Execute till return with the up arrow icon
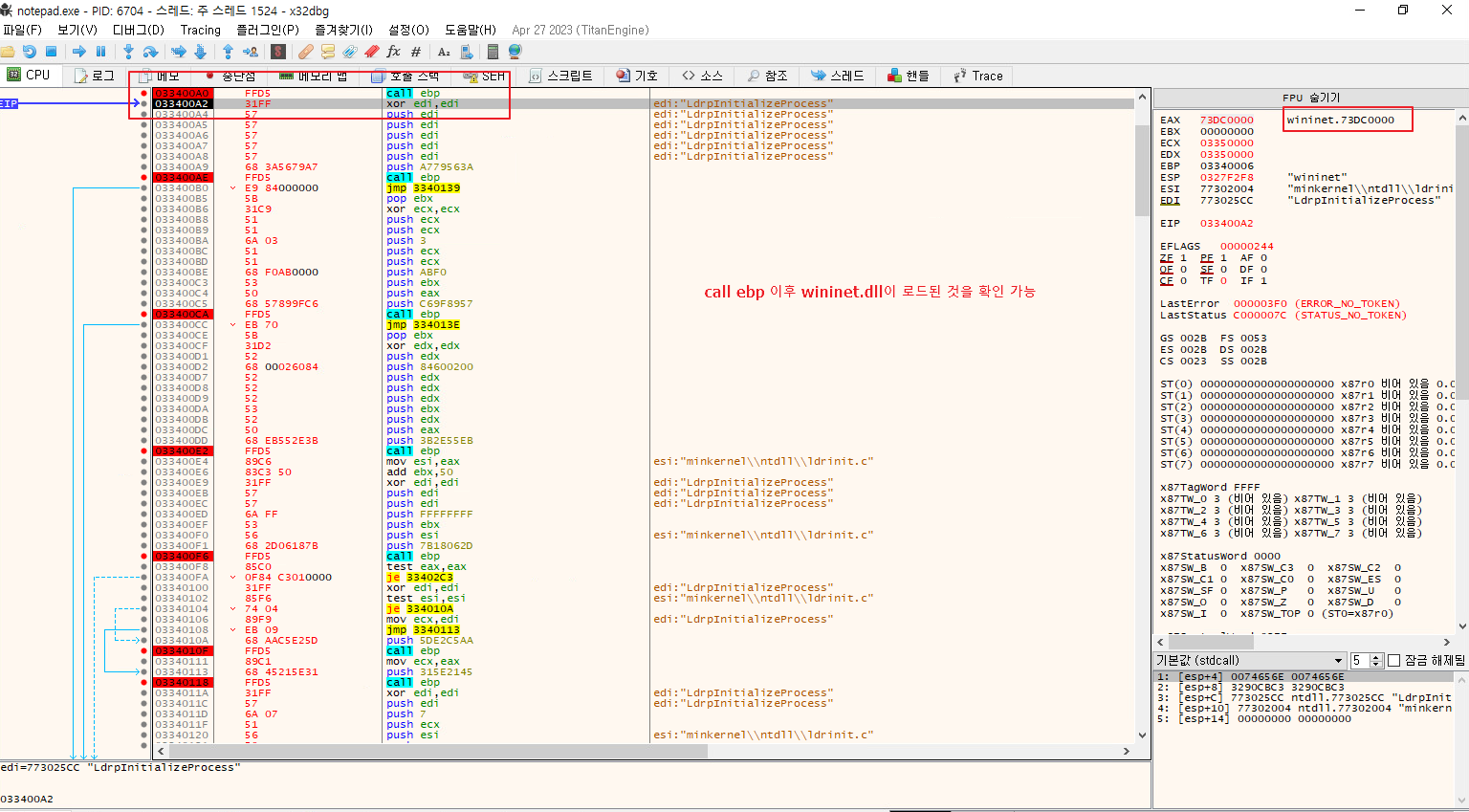The image size is (1469, 812). click(x=228, y=52)
